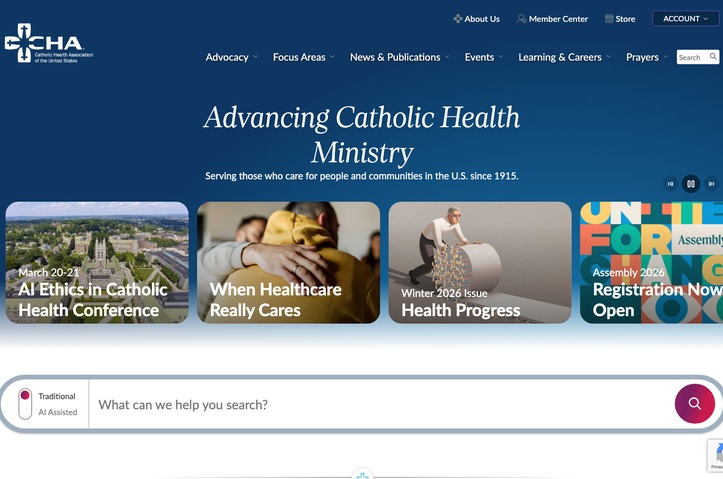The image size is (723, 479).
Task: Go to the Member Center
Action: pyautogui.click(x=558, y=19)
